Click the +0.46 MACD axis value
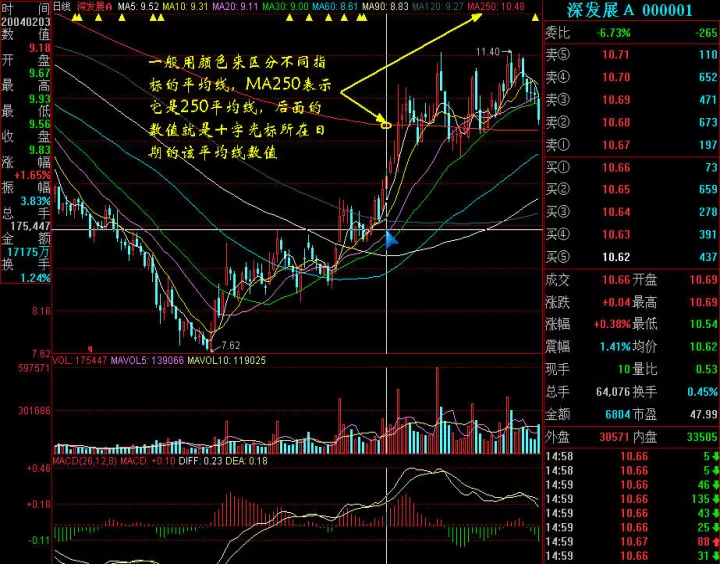Image resolution: width=720 pixels, height=564 pixels. pos(38,469)
